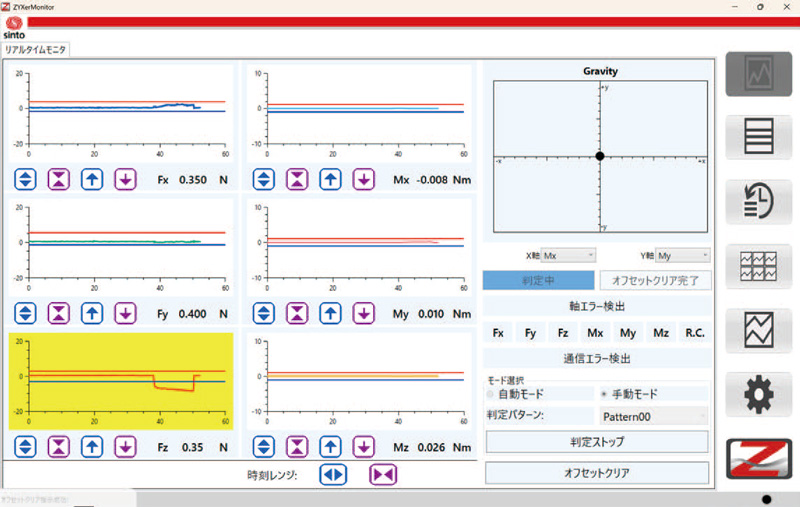Click the Fz axis error indicator
Viewport: 800px width, 507px height.
click(x=564, y=332)
